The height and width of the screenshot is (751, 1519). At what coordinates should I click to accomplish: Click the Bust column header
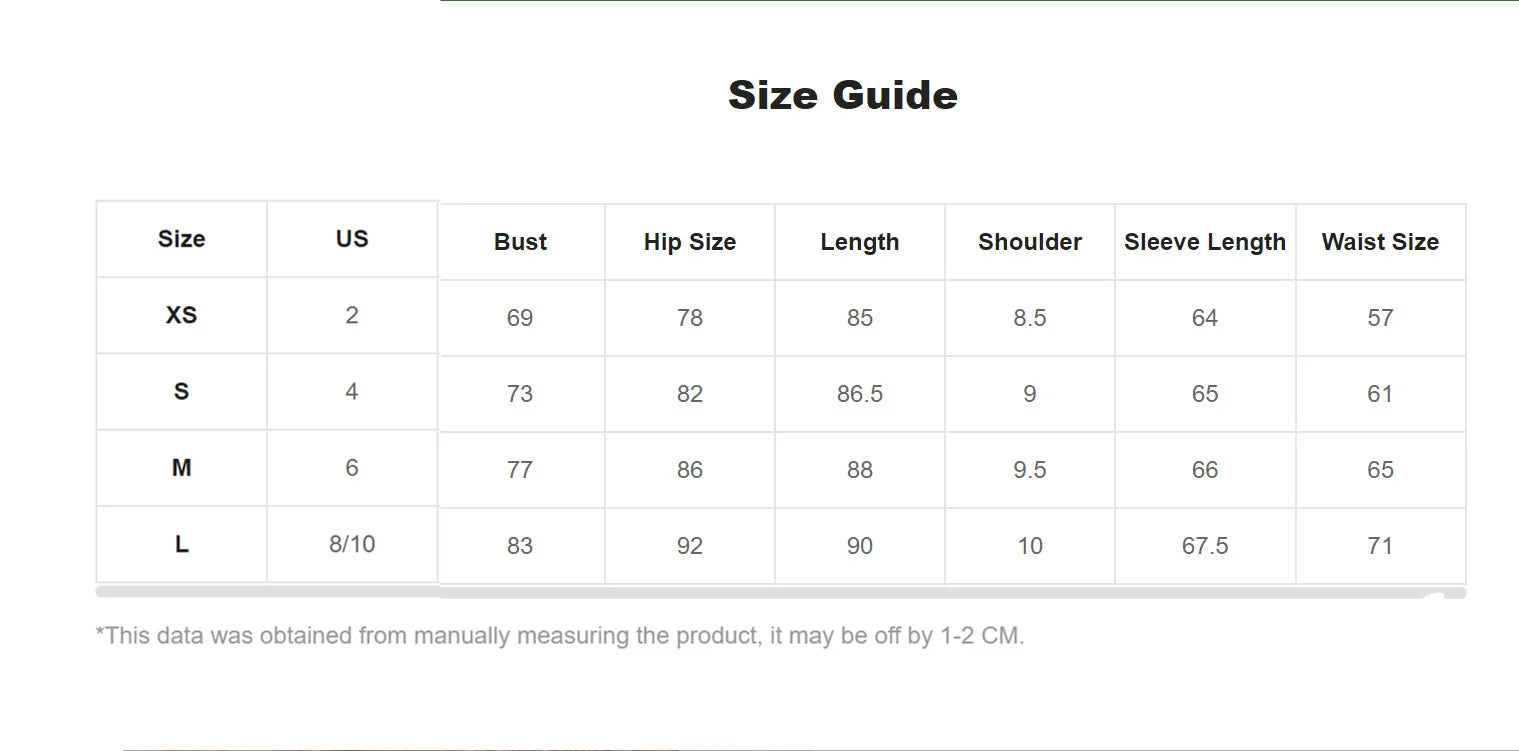click(520, 242)
